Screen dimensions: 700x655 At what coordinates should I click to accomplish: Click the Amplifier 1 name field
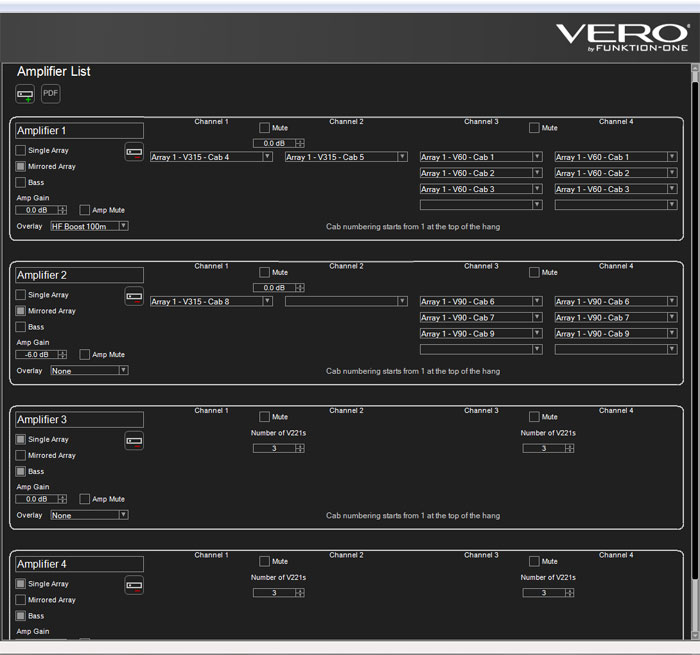(x=79, y=130)
